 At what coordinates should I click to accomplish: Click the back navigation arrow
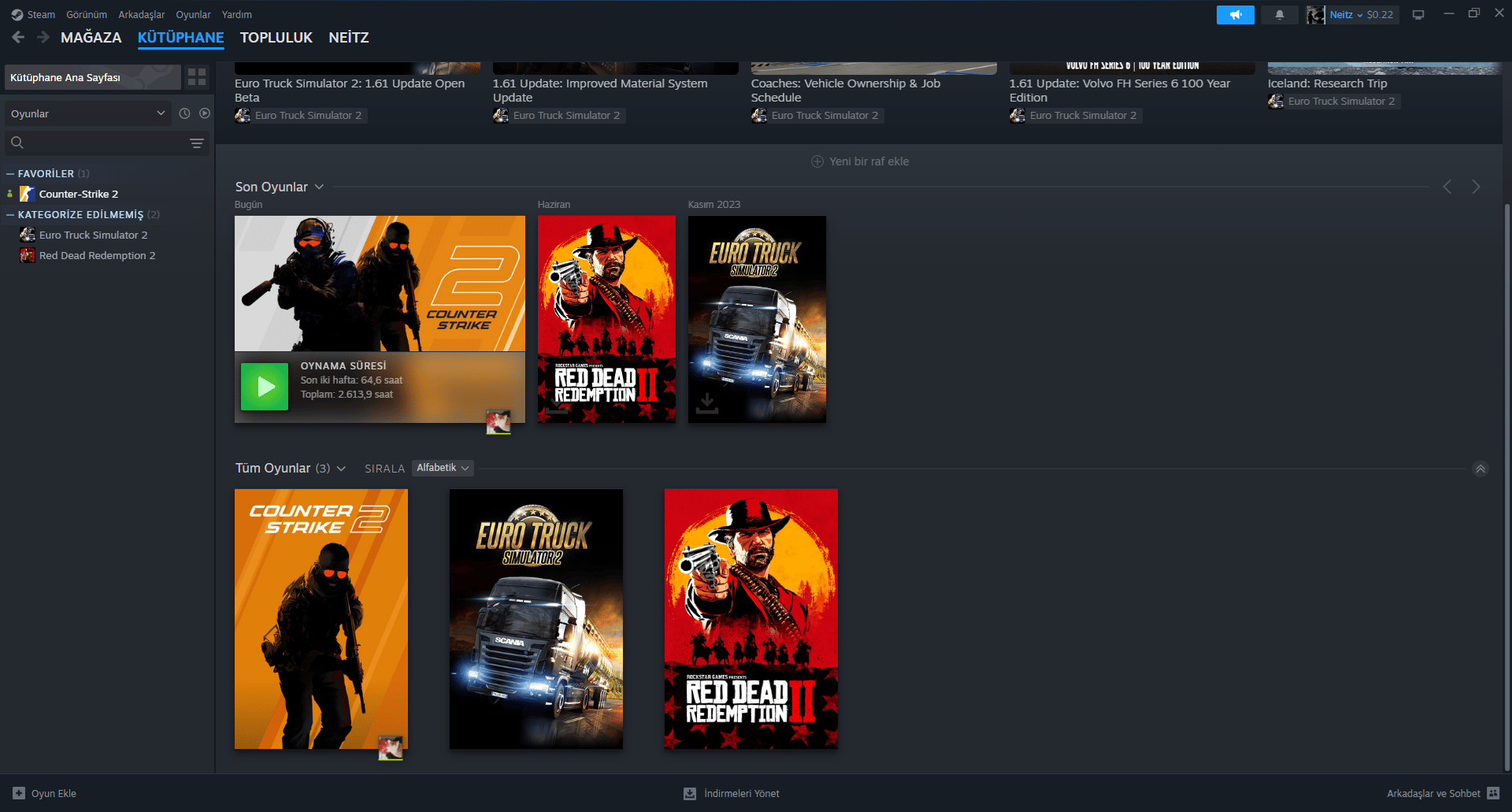pyautogui.click(x=18, y=37)
